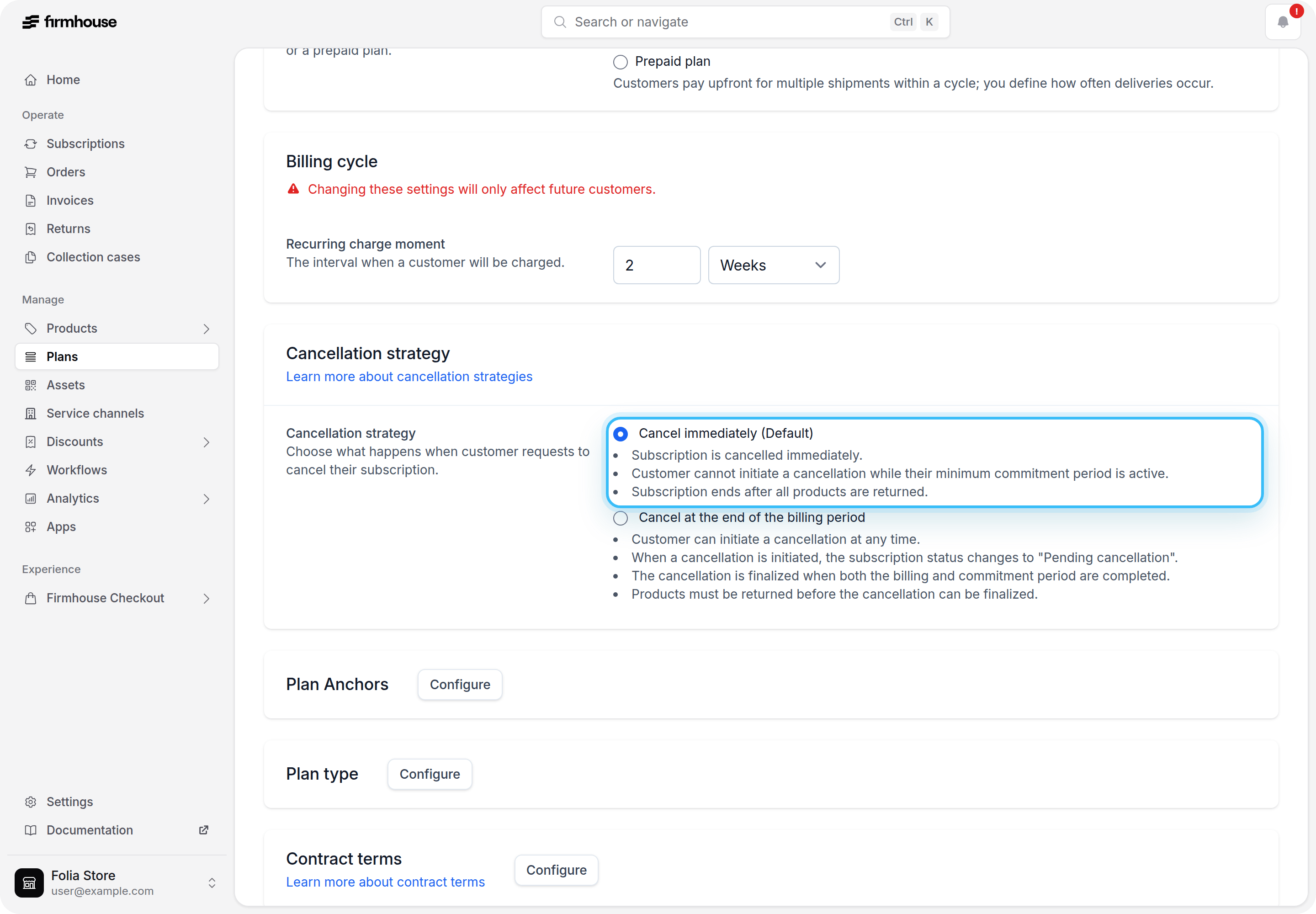Click the Subscriptions refresh icon
The width and height of the screenshot is (1316, 914).
coord(31,144)
